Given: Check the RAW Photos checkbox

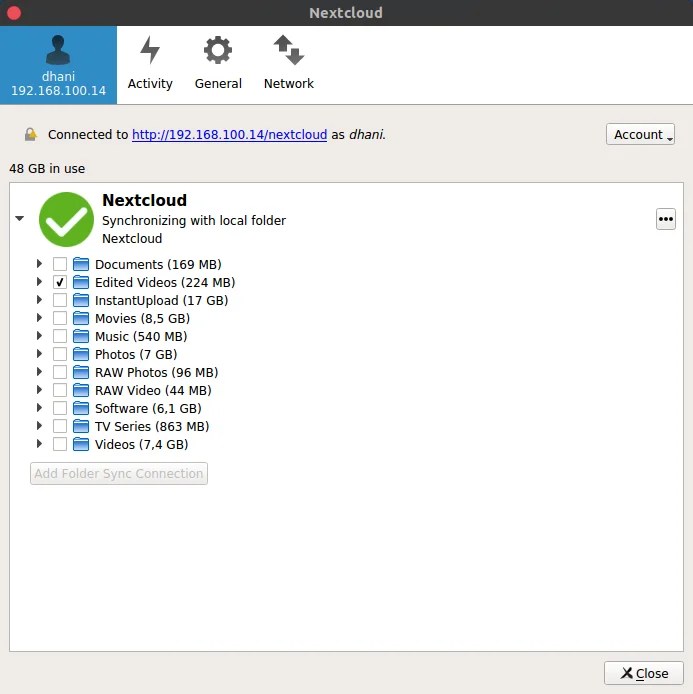Looking at the screenshot, I should pyautogui.click(x=60, y=372).
